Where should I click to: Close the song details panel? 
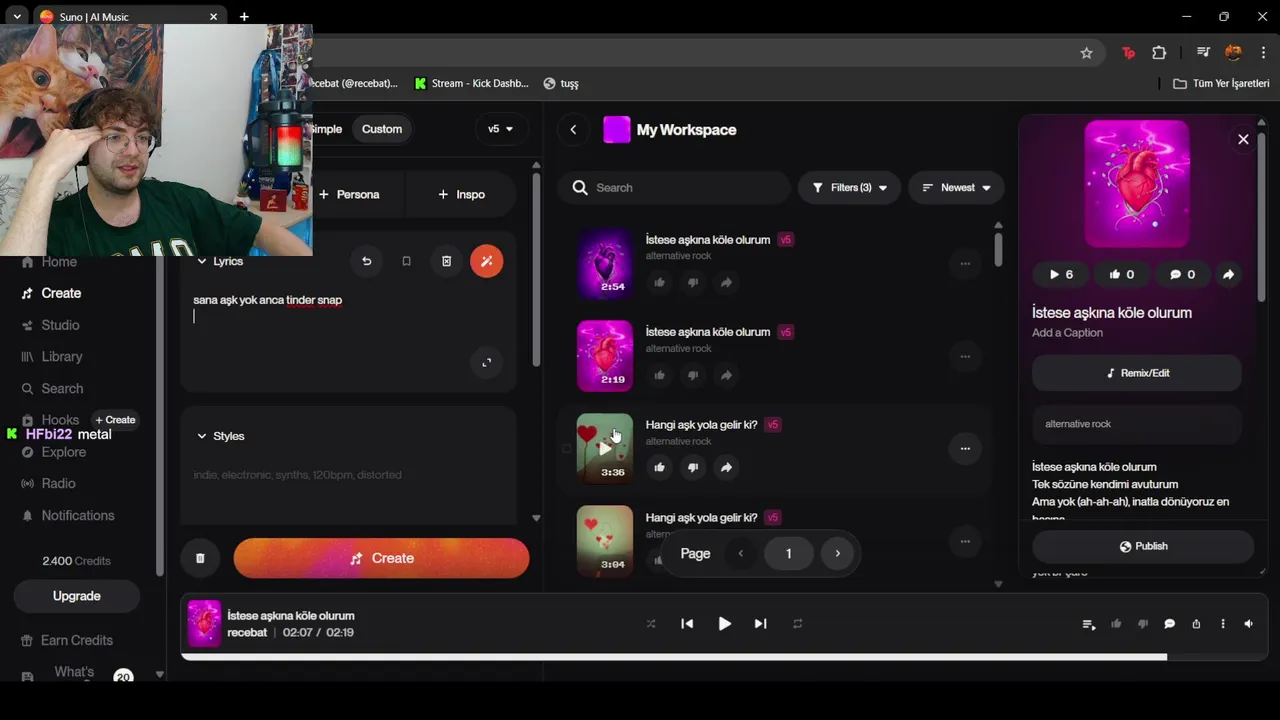[1243, 139]
